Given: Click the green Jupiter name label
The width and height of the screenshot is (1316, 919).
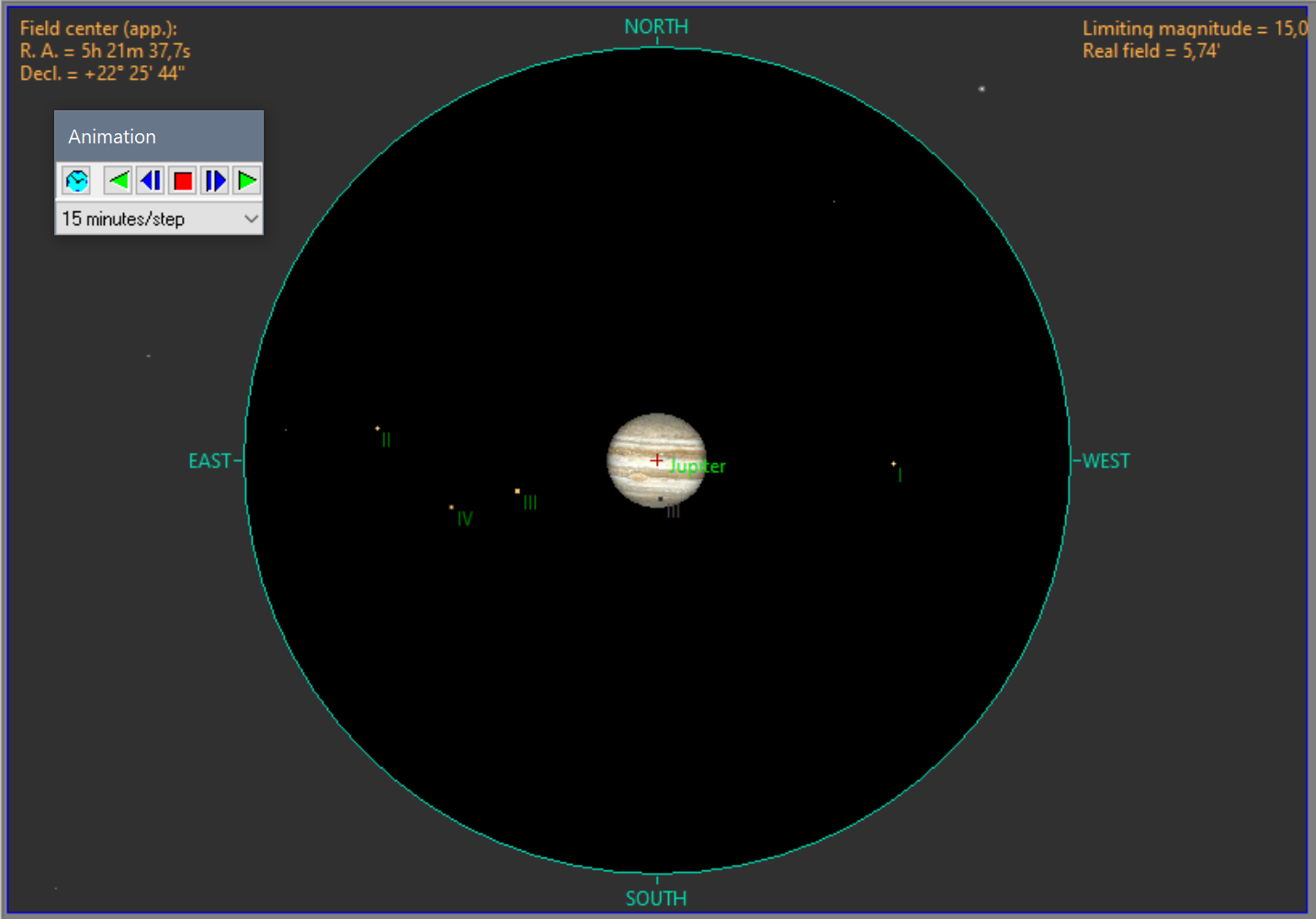Looking at the screenshot, I should point(698,467).
